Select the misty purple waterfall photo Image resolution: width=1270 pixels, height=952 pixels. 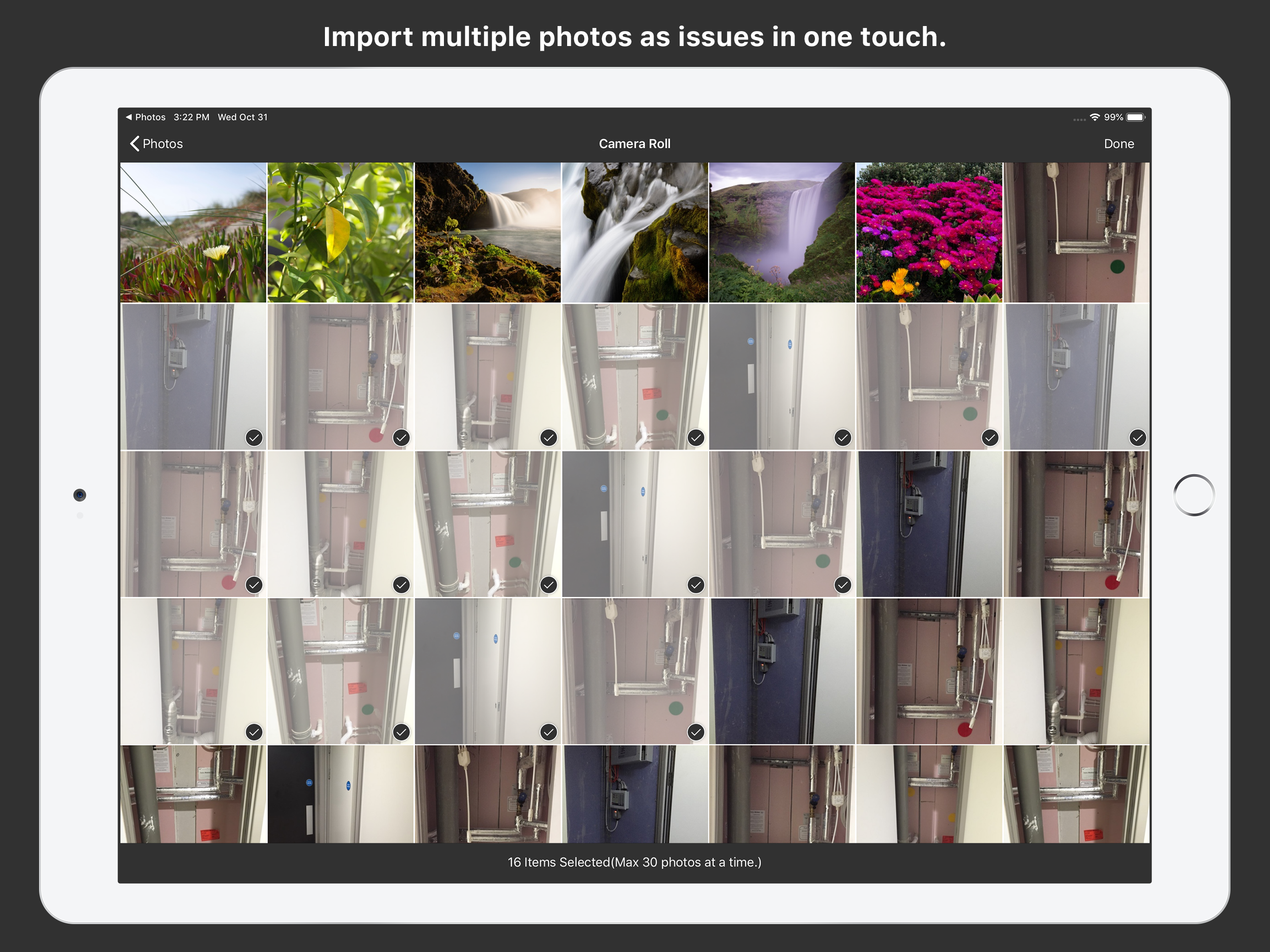tap(781, 232)
